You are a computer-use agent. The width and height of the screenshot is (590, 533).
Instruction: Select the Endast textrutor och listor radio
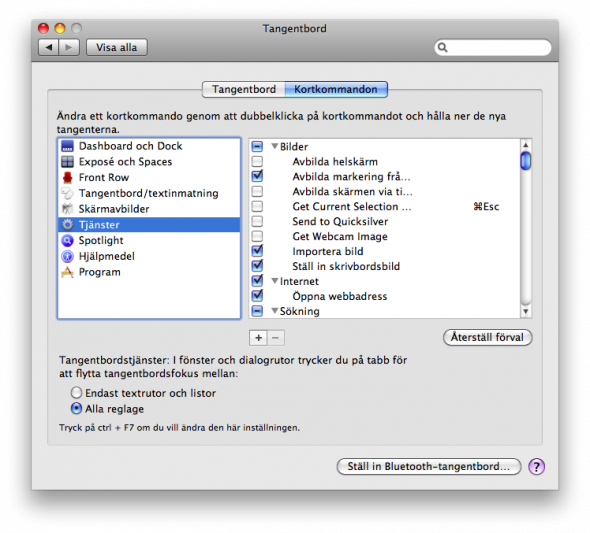click(76, 393)
